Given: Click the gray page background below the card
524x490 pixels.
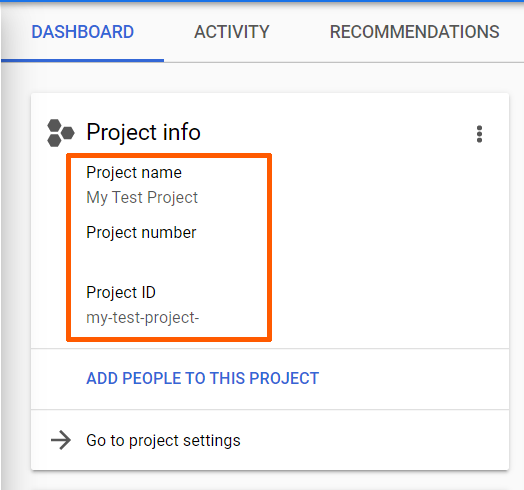Looking at the screenshot, I should pyautogui.click(x=267, y=481).
